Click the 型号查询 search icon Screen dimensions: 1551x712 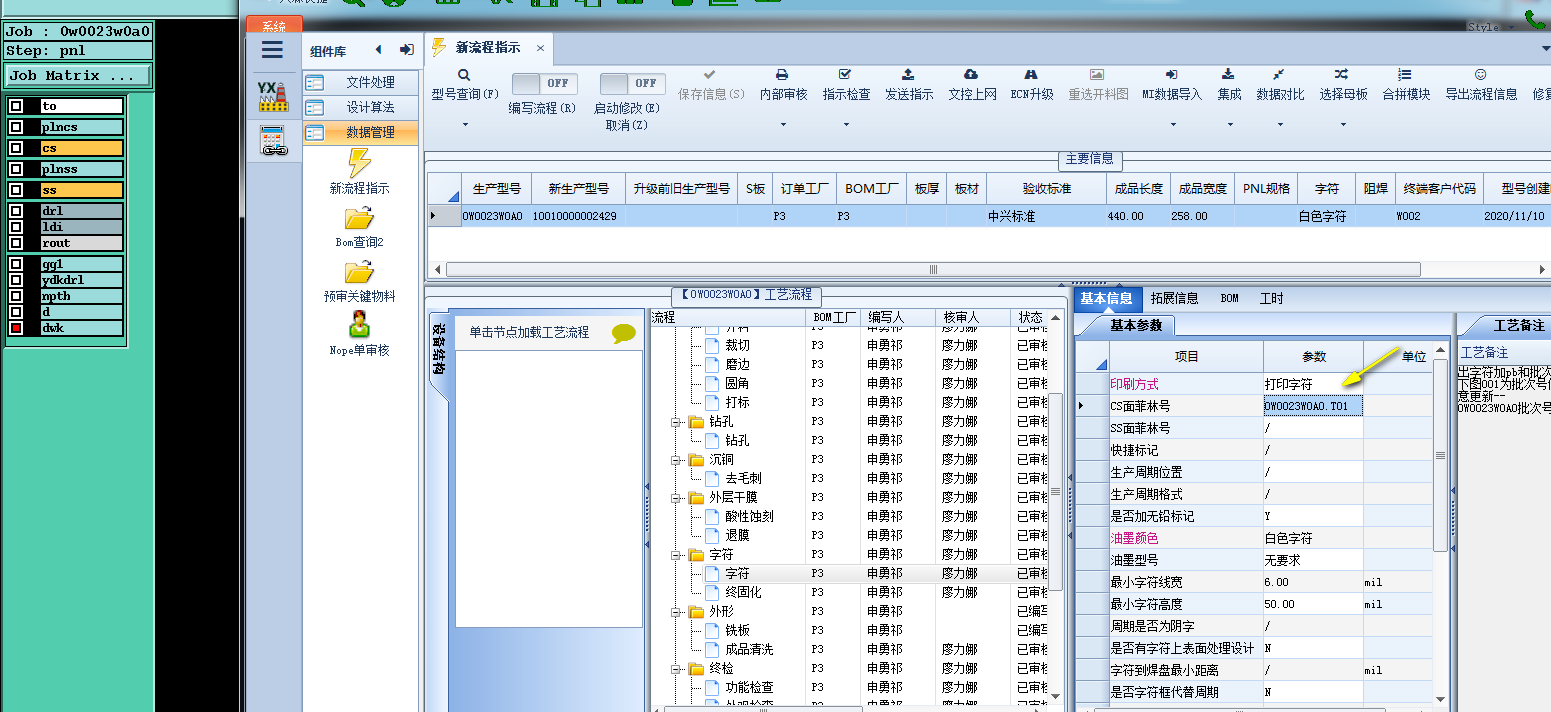464,75
